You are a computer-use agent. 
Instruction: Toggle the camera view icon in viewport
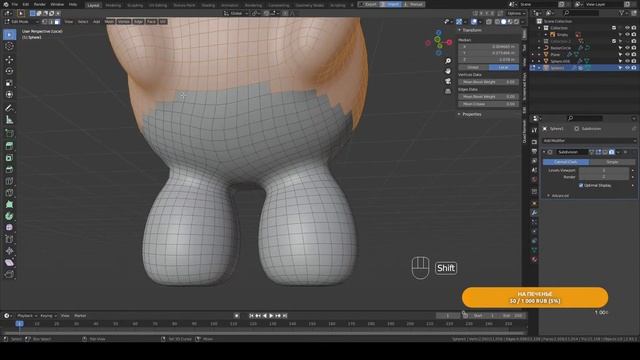(448, 81)
